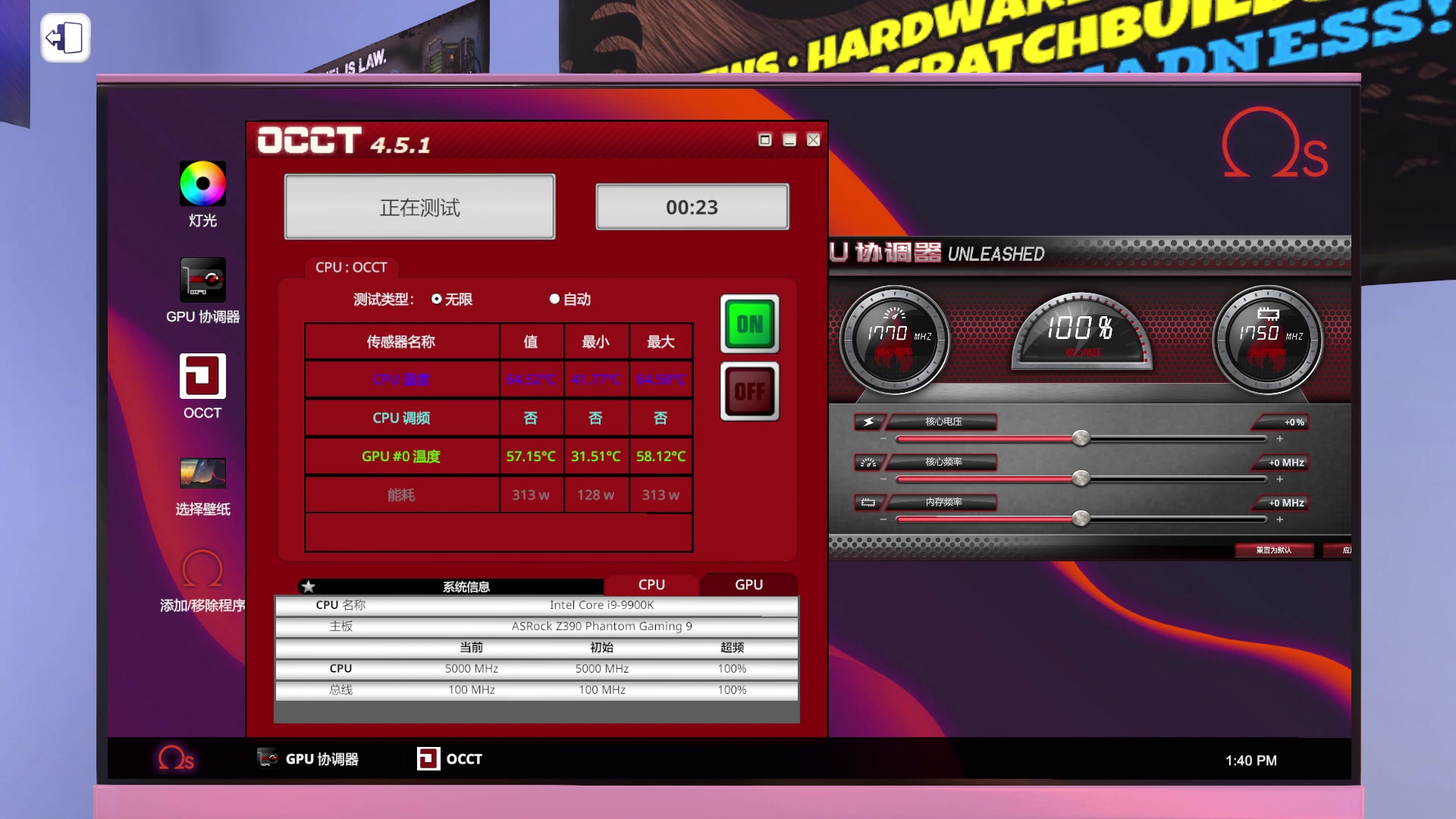Increase 核心电压 with the plus button
Image resolution: width=1456 pixels, height=819 pixels.
1280,439
